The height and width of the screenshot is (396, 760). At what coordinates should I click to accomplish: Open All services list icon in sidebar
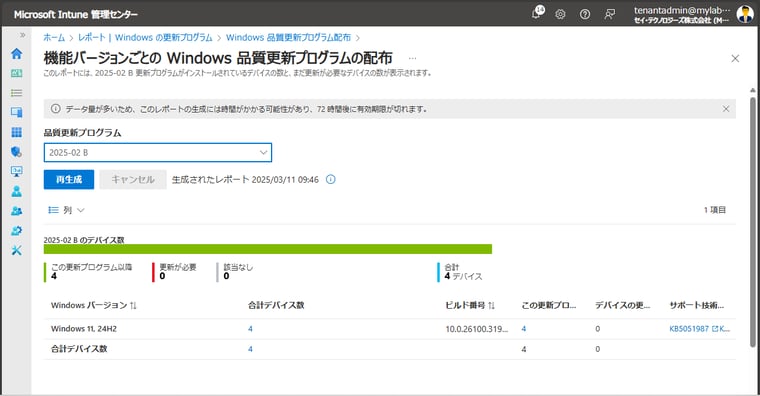(x=16, y=93)
